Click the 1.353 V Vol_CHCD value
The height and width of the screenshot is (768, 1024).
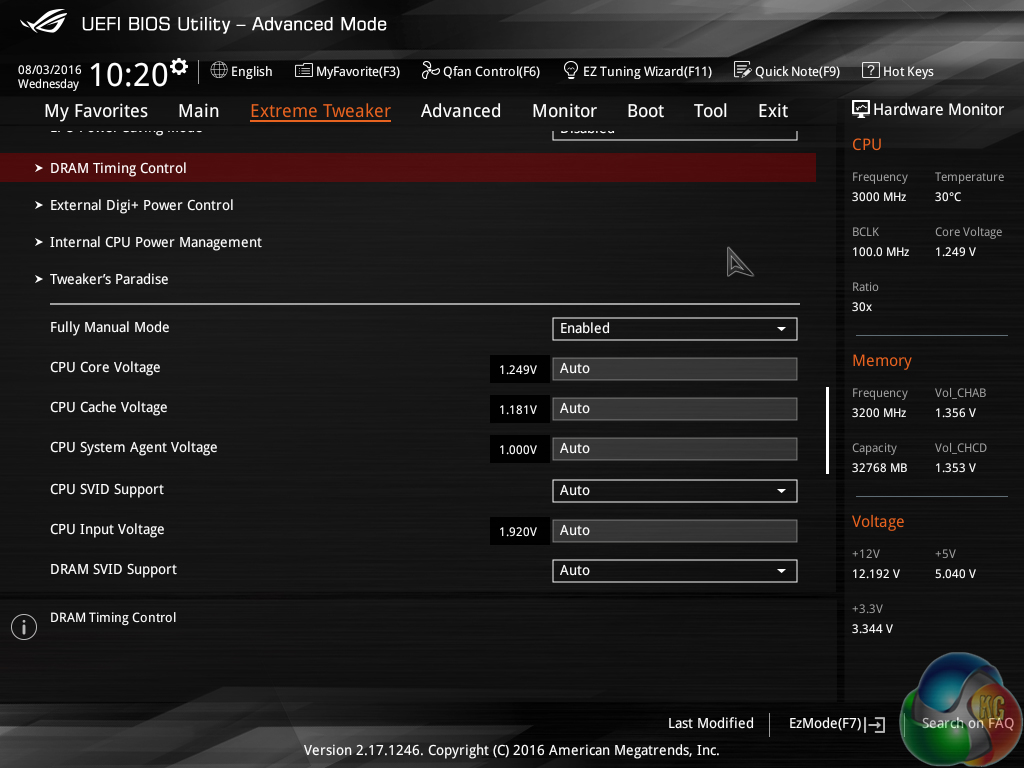[955, 468]
